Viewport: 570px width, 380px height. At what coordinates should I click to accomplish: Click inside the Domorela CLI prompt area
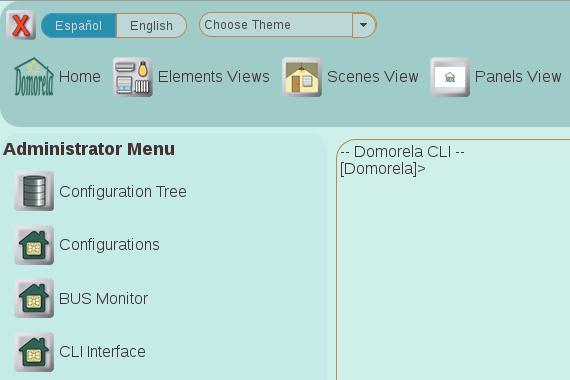coord(453,260)
